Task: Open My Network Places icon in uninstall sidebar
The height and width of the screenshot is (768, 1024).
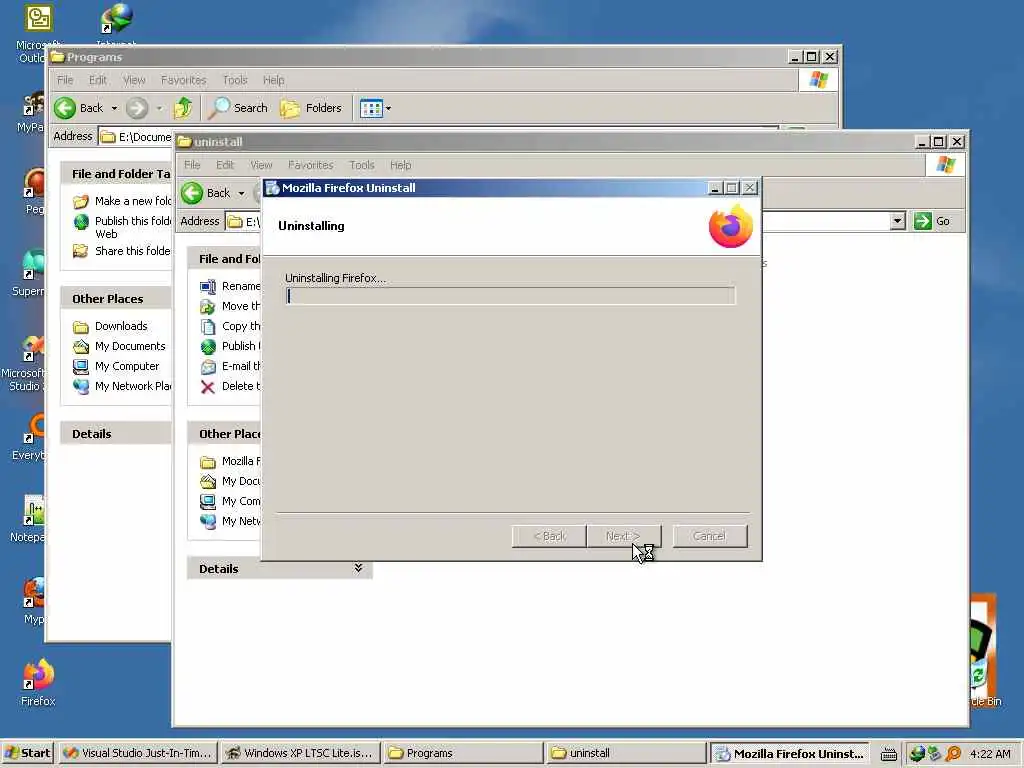Action: pos(208,521)
